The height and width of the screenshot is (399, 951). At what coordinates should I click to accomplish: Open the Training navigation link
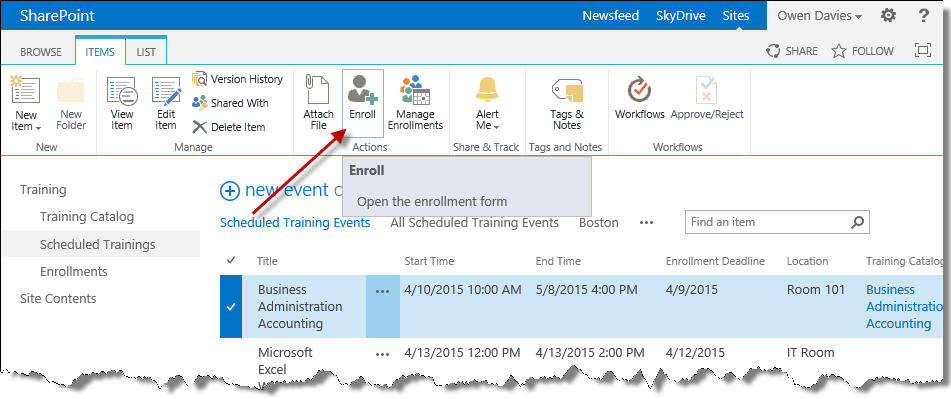tap(43, 190)
